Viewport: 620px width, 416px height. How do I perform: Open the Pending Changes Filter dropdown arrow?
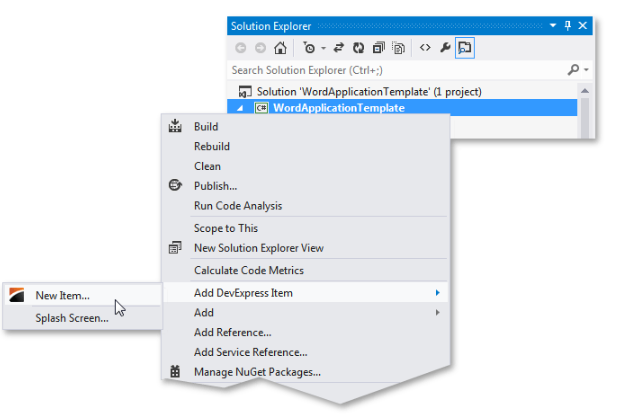click(323, 48)
